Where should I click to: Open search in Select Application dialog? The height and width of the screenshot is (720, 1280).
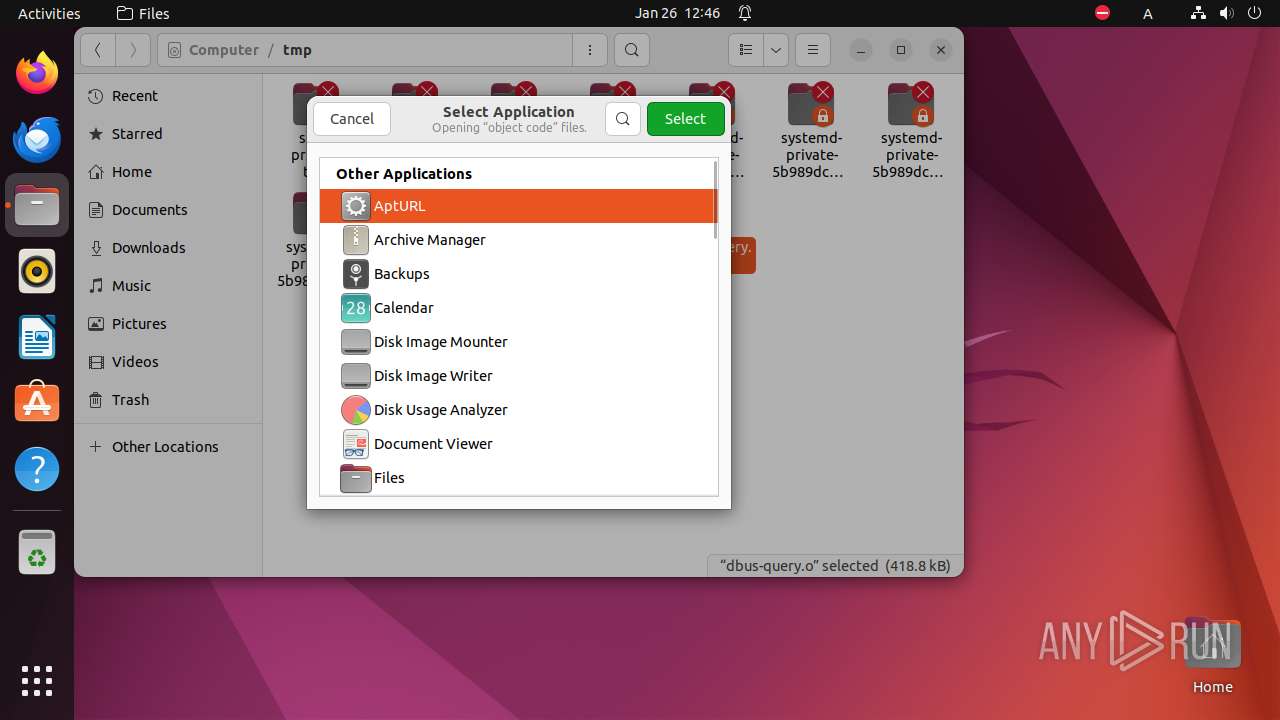tap(622, 119)
